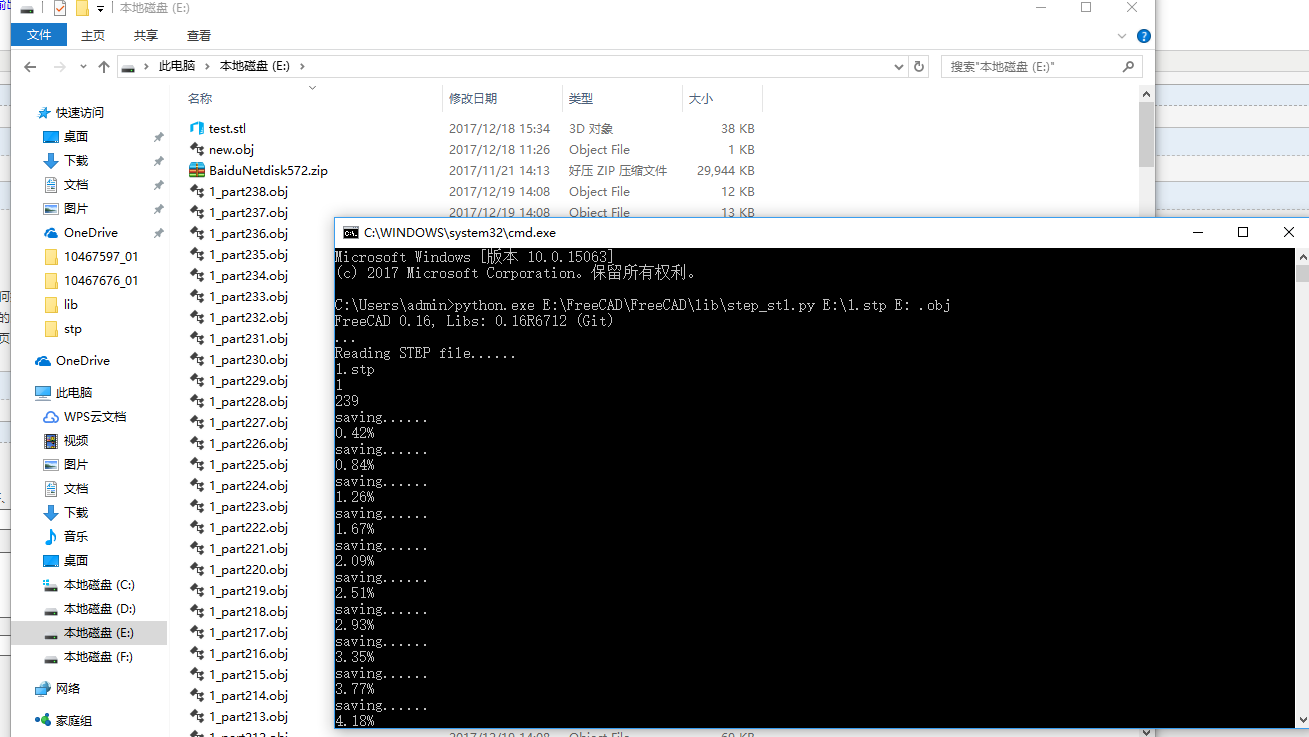This screenshot has height=737, width=1309.
Task: Switch to 共享 ribbon tab
Action: (x=146, y=35)
